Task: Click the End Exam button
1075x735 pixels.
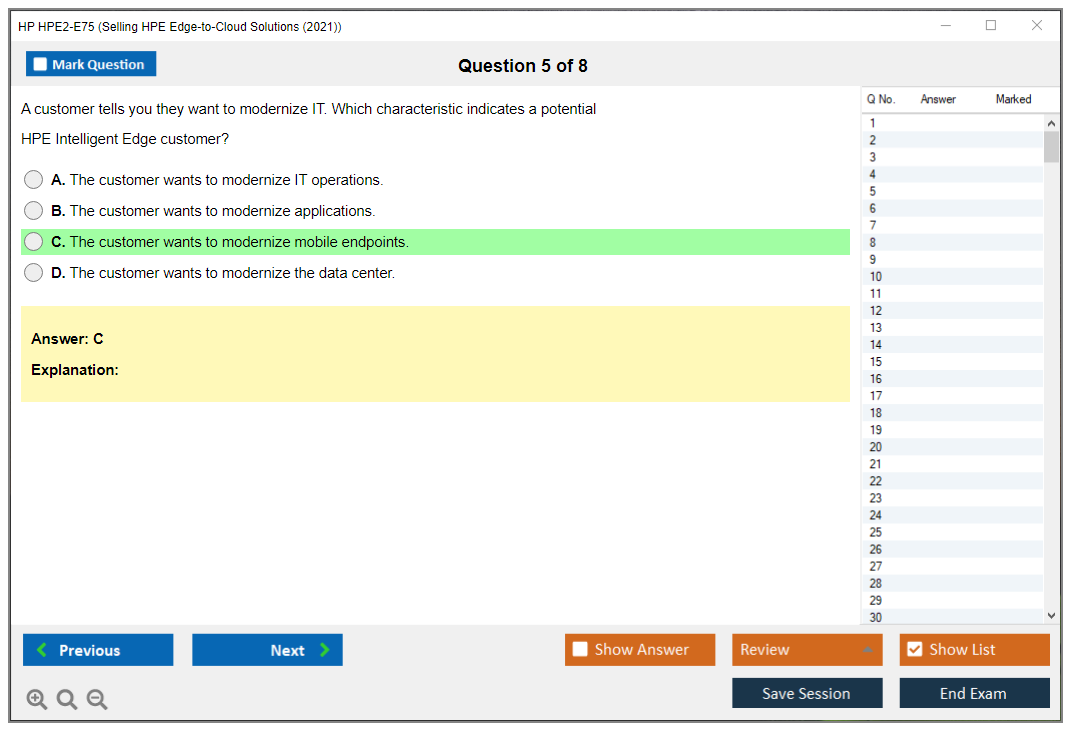Action: [974, 693]
